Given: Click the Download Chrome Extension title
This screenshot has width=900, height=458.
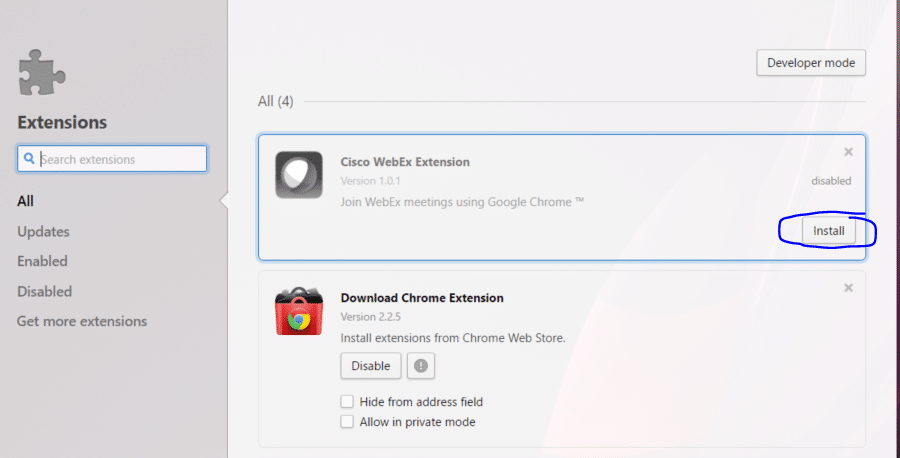Looking at the screenshot, I should 422,298.
